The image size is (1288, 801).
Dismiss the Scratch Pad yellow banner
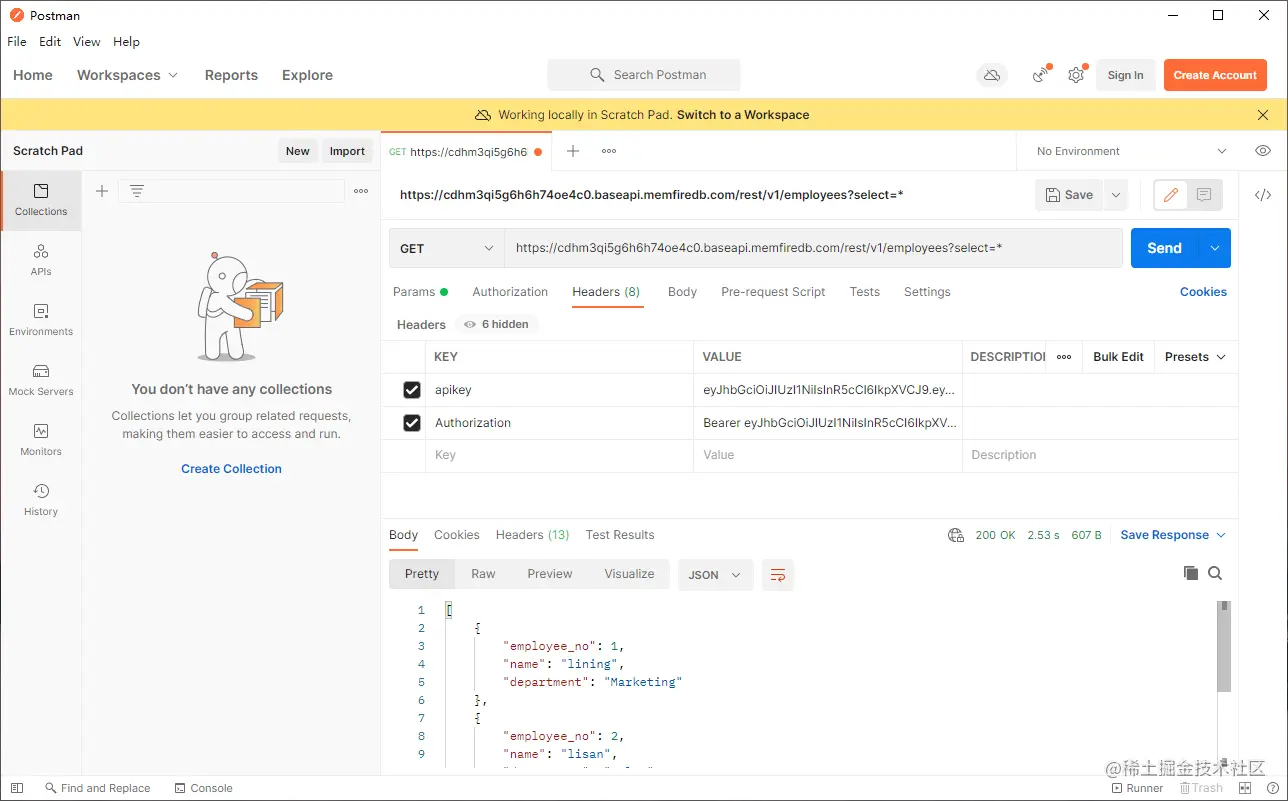tap(1263, 115)
